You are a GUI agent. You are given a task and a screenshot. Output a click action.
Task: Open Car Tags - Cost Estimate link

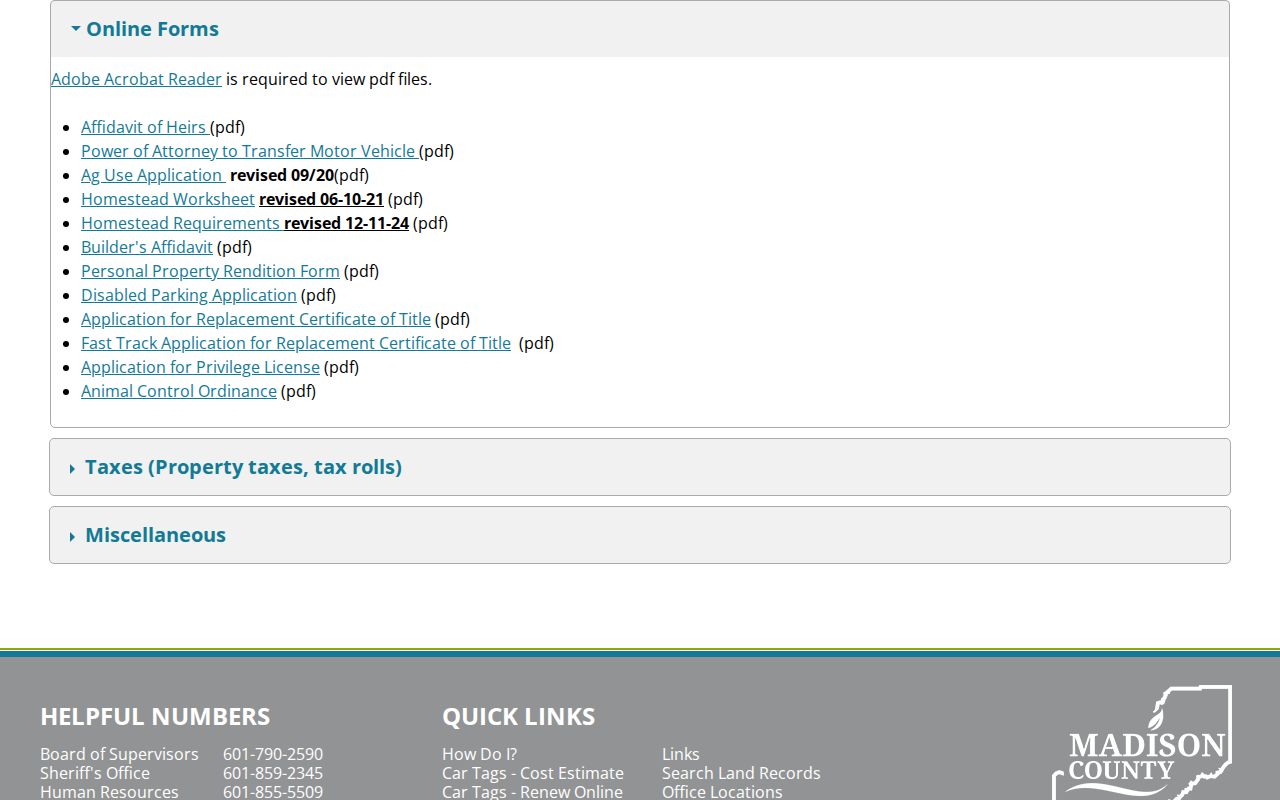(x=533, y=773)
